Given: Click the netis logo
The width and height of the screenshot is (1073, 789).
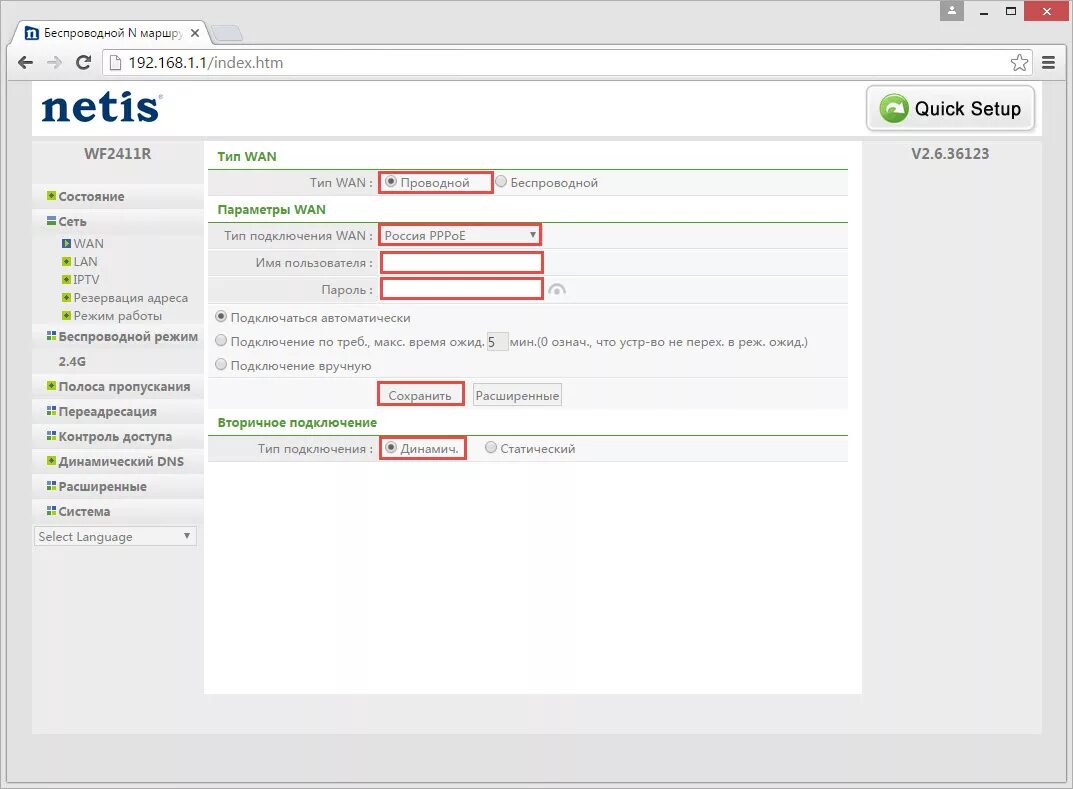Looking at the screenshot, I should point(101,108).
